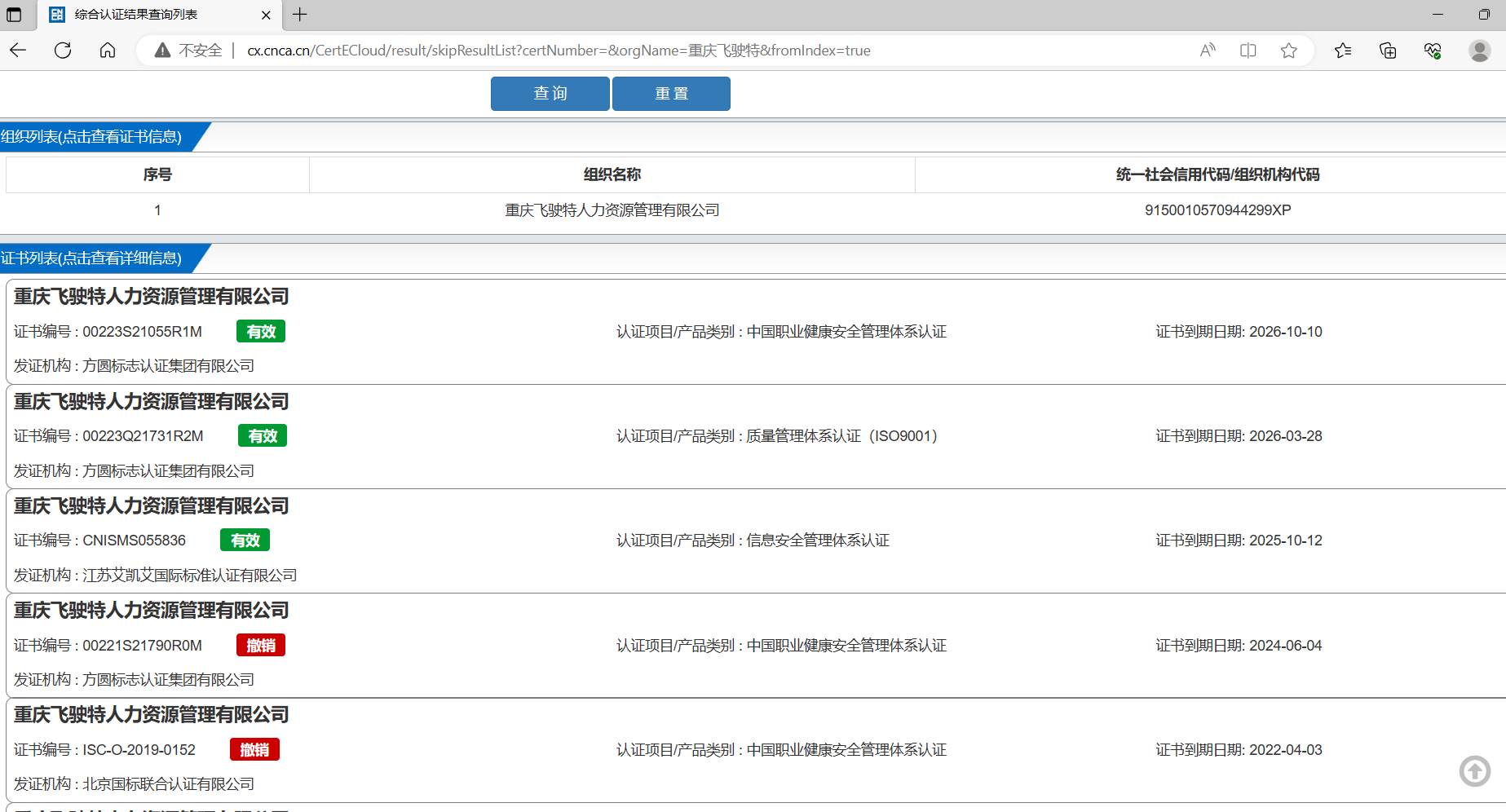Click 统一社会信用代码/组织机构代码 header
Image resolution: width=1506 pixels, height=812 pixels.
point(1217,174)
